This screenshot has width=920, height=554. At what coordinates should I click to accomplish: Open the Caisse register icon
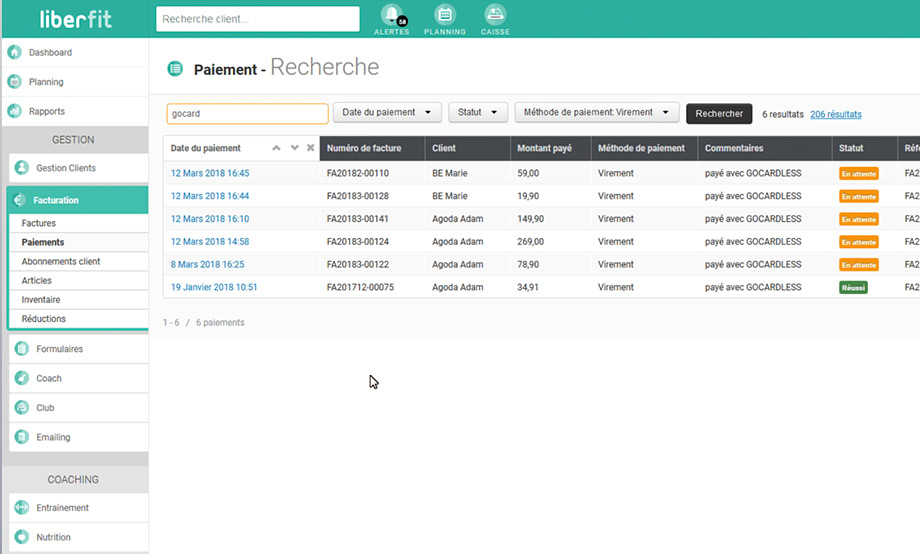point(494,15)
